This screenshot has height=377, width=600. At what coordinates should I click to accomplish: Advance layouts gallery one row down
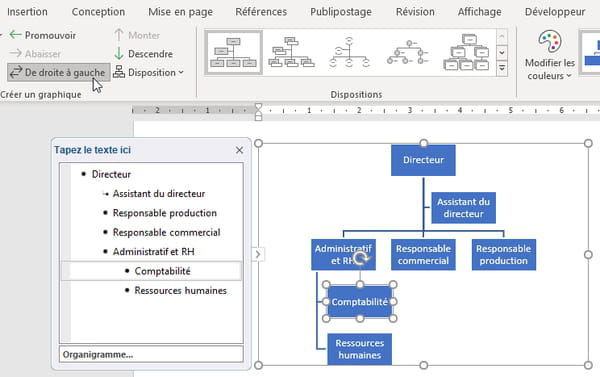click(502, 52)
